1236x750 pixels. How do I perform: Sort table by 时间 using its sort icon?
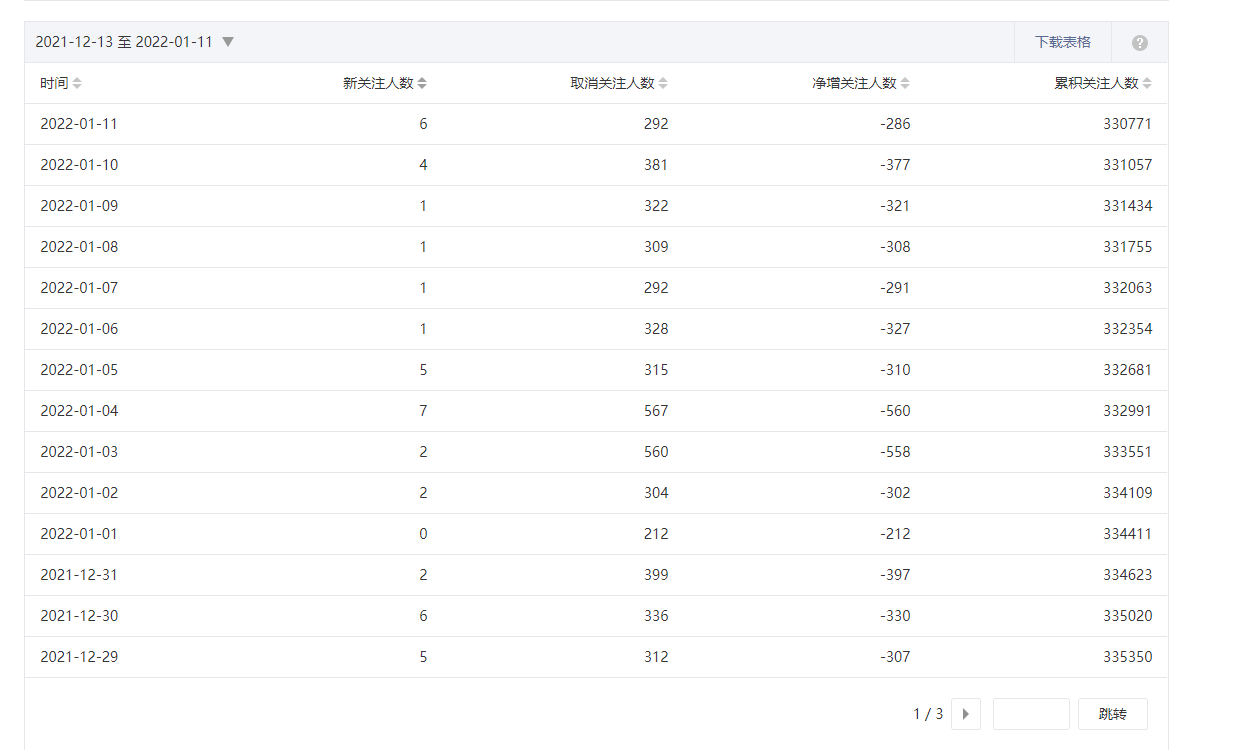pos(77,83)
